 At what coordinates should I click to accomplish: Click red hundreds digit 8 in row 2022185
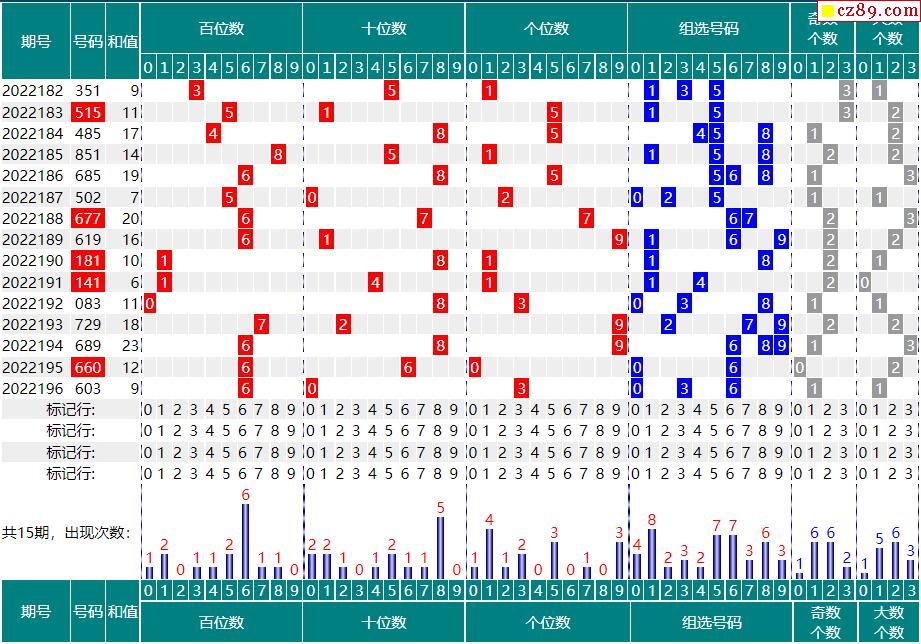(x=278, y=155)
